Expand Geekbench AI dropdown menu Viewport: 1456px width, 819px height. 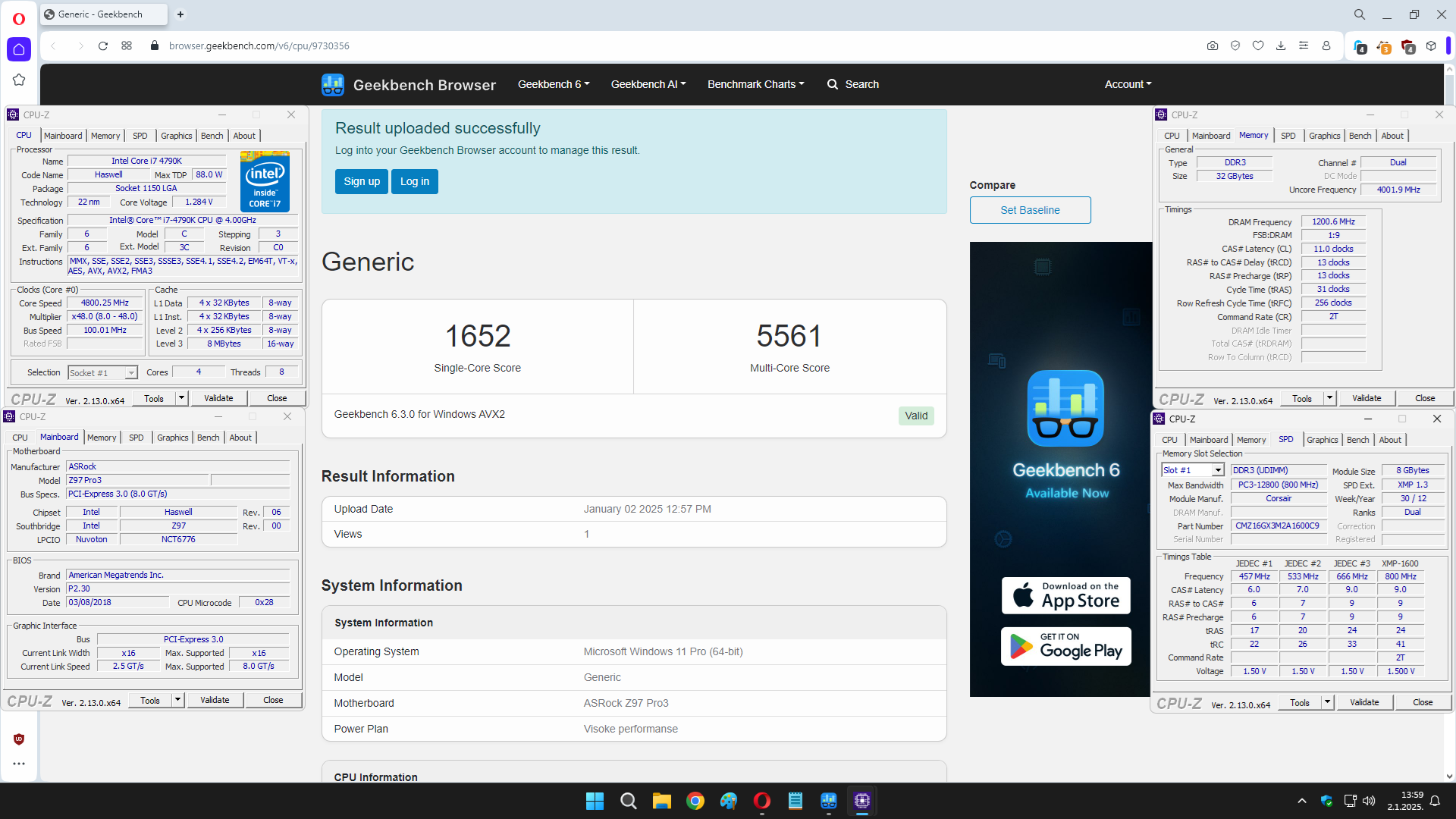pyautogui.click(x=648, y=84)
